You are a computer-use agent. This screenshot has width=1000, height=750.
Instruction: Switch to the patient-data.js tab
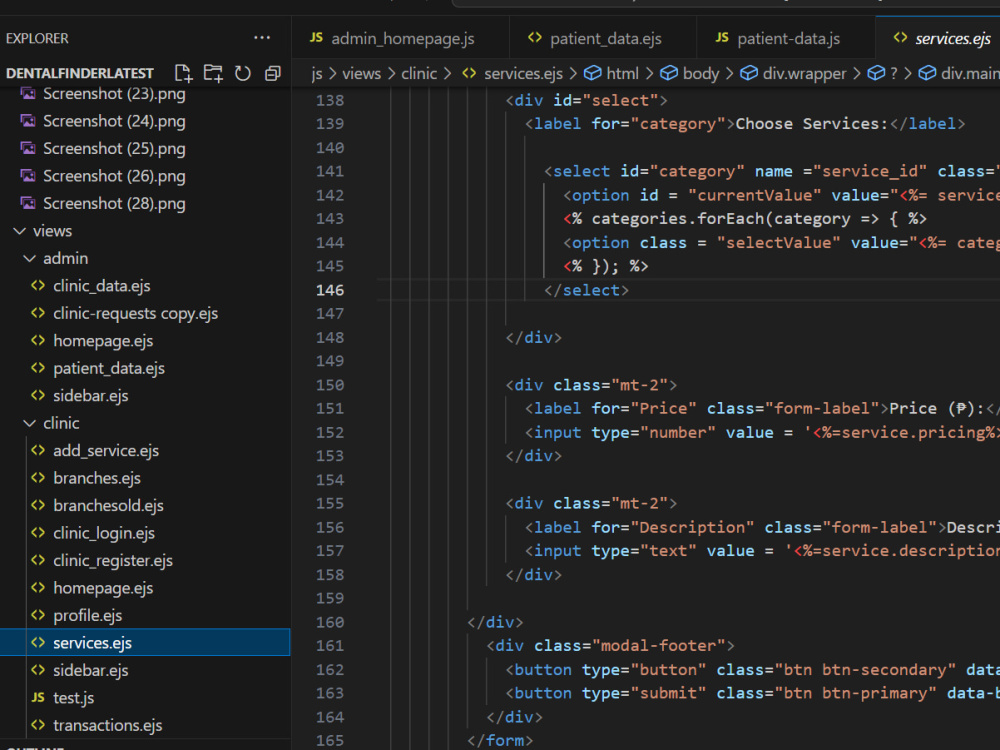(787, 38)
